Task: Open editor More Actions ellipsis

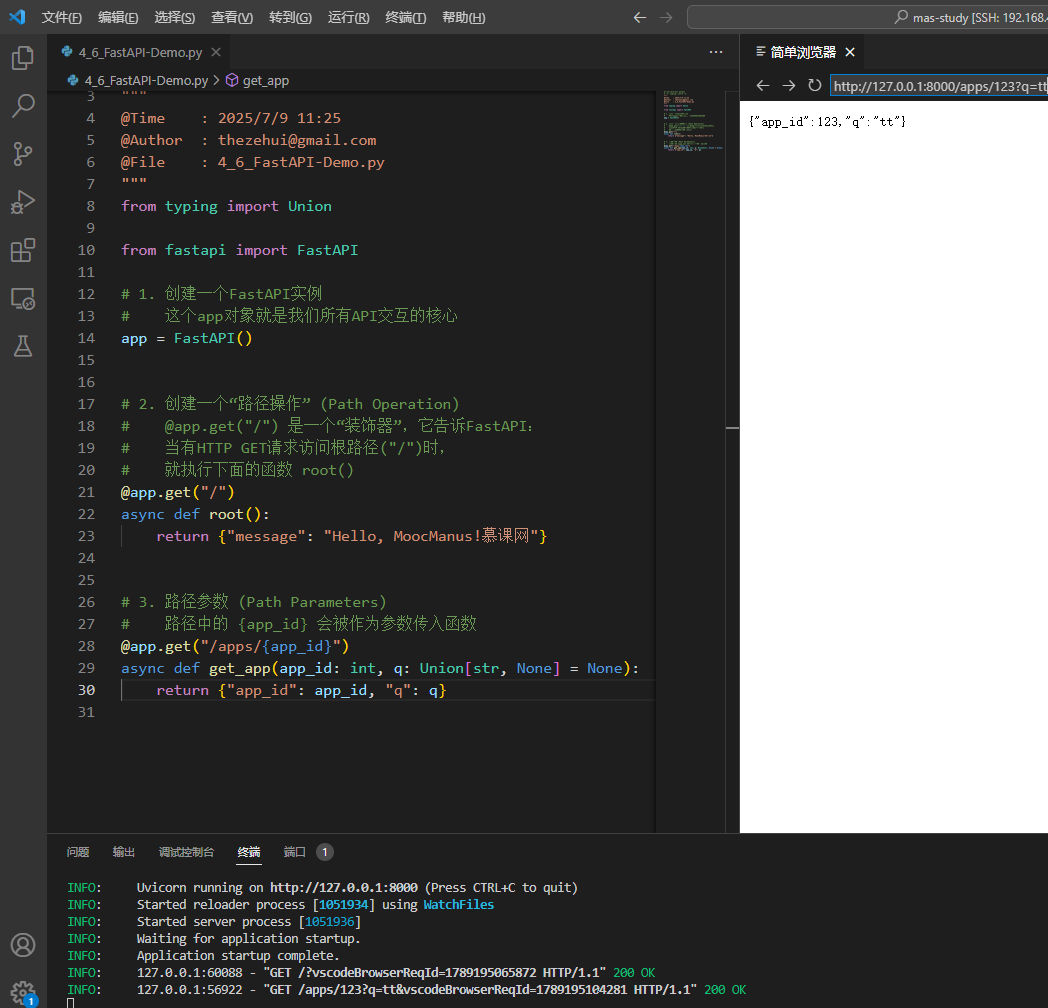Action: 716,52
